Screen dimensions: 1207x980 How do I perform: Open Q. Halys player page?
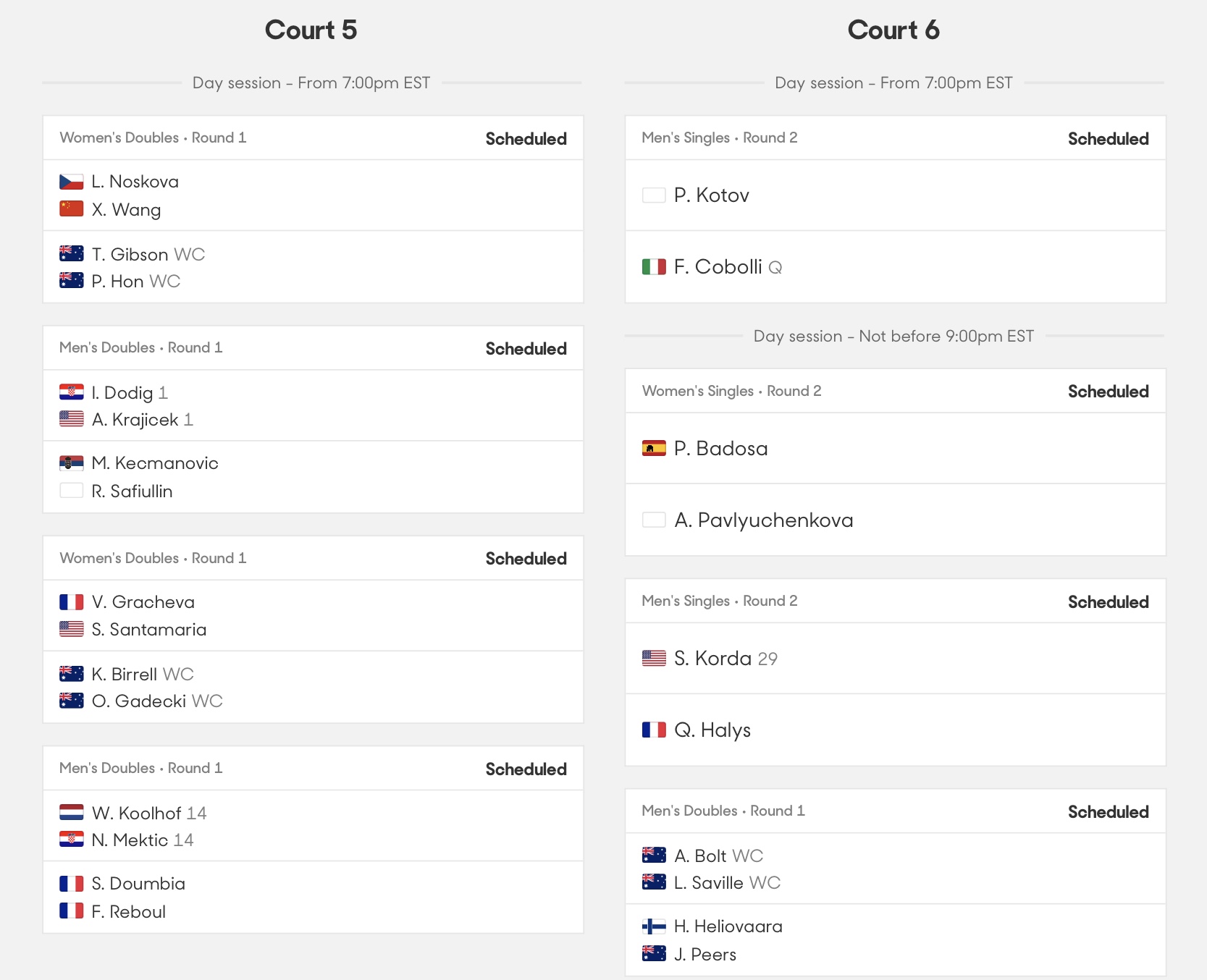pyautogui.click(x=712, y=730)
